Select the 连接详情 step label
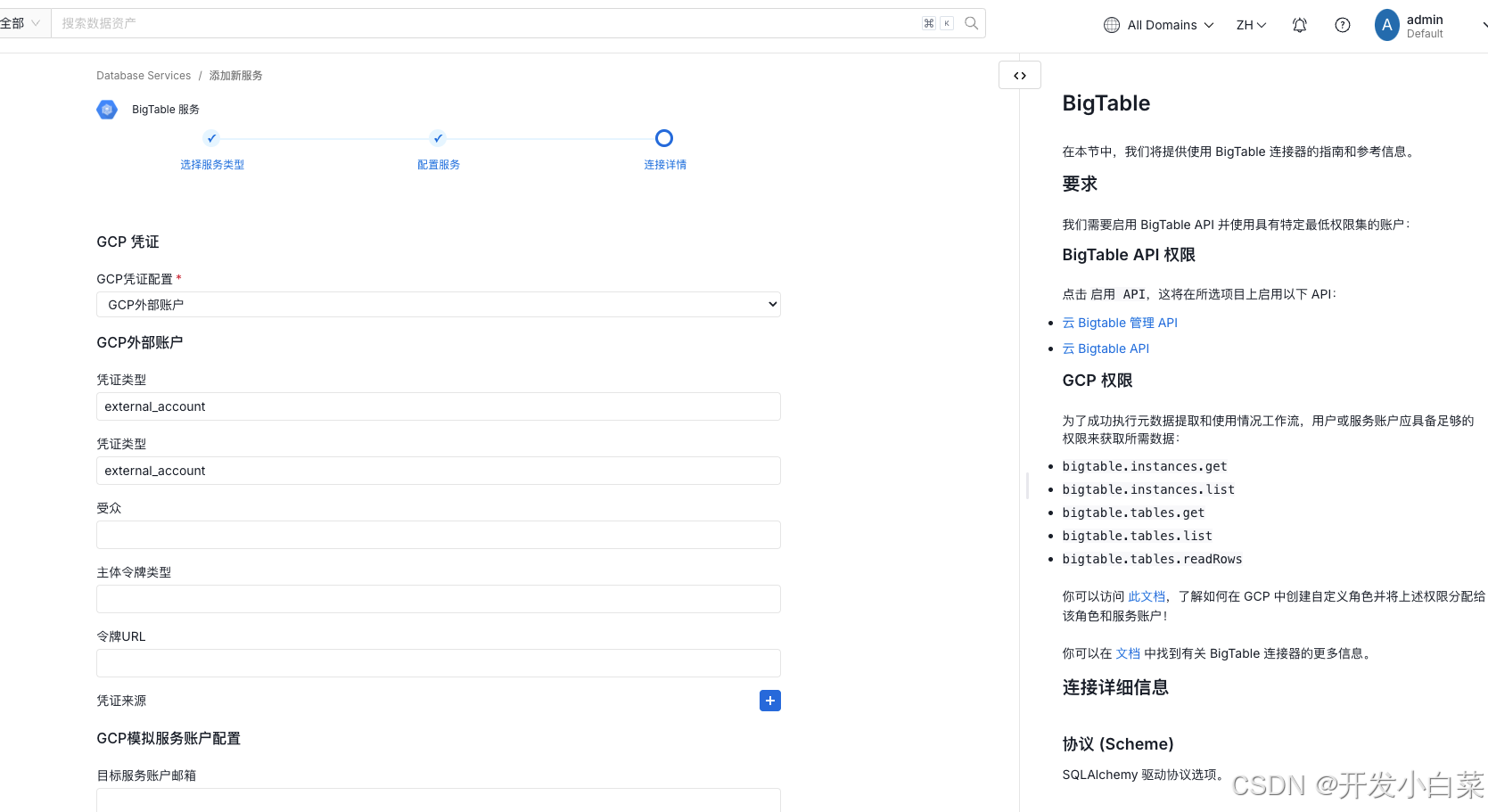Viewport: 1488px width, 812px height. click(x=665, y=165)
